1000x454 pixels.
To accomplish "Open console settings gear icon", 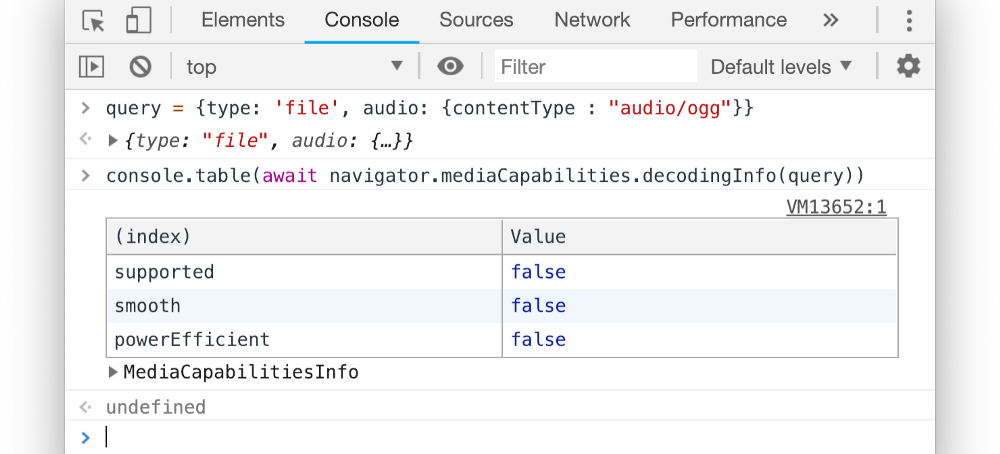I will pos(908,67).
